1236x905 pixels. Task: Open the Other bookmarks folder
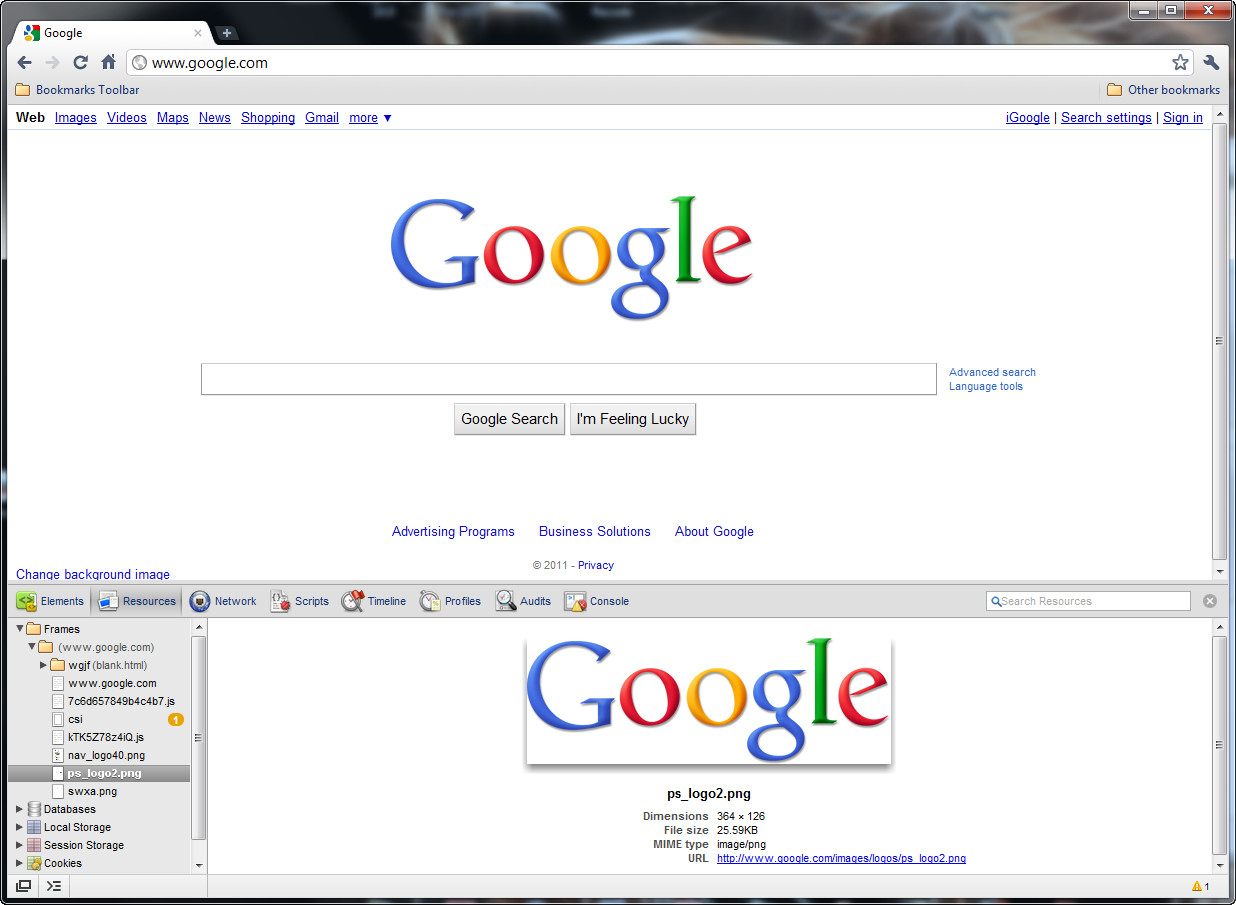pyautogui.click(x=1163, y=90)
